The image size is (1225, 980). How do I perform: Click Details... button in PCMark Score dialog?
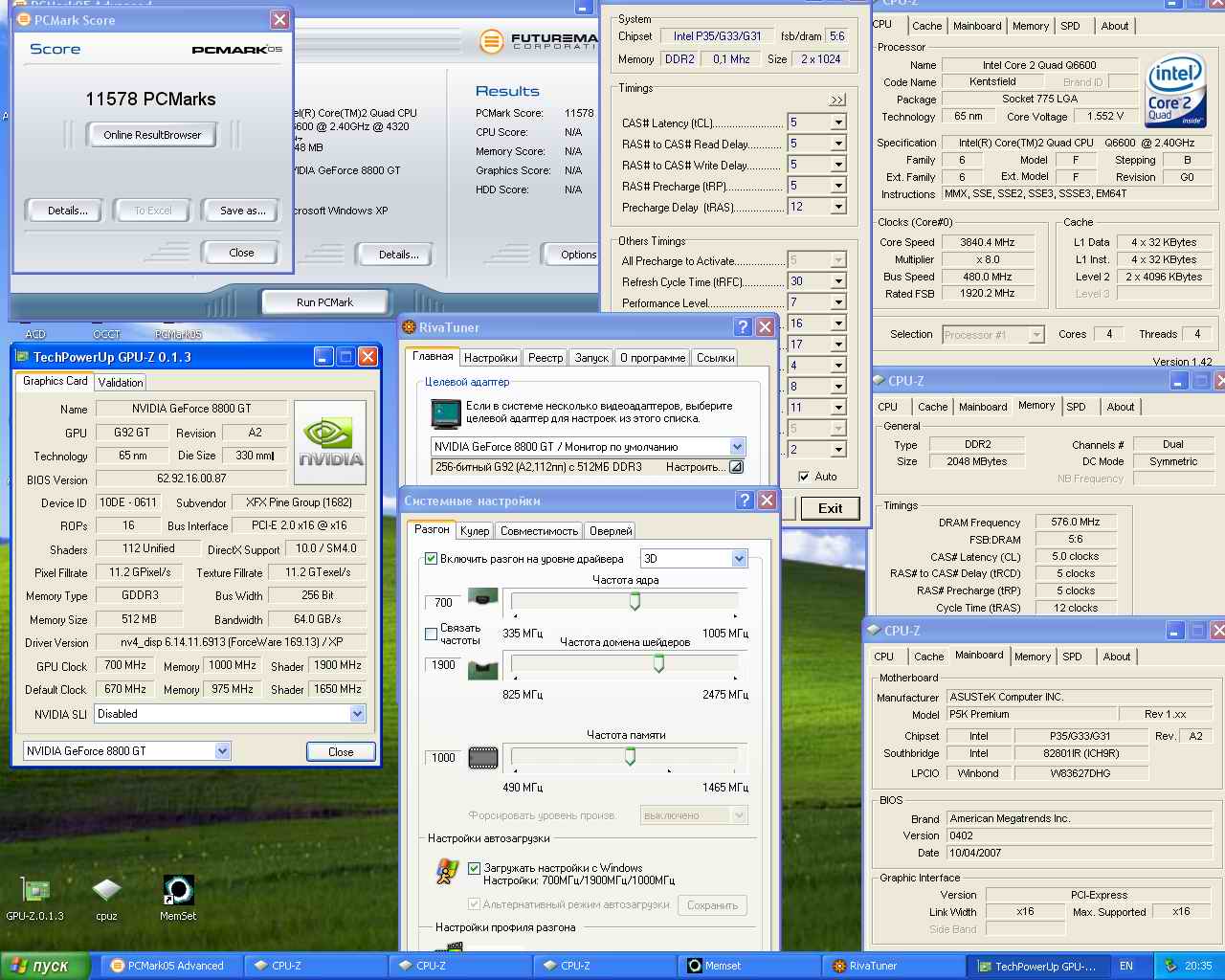click(x=67, y=211)
